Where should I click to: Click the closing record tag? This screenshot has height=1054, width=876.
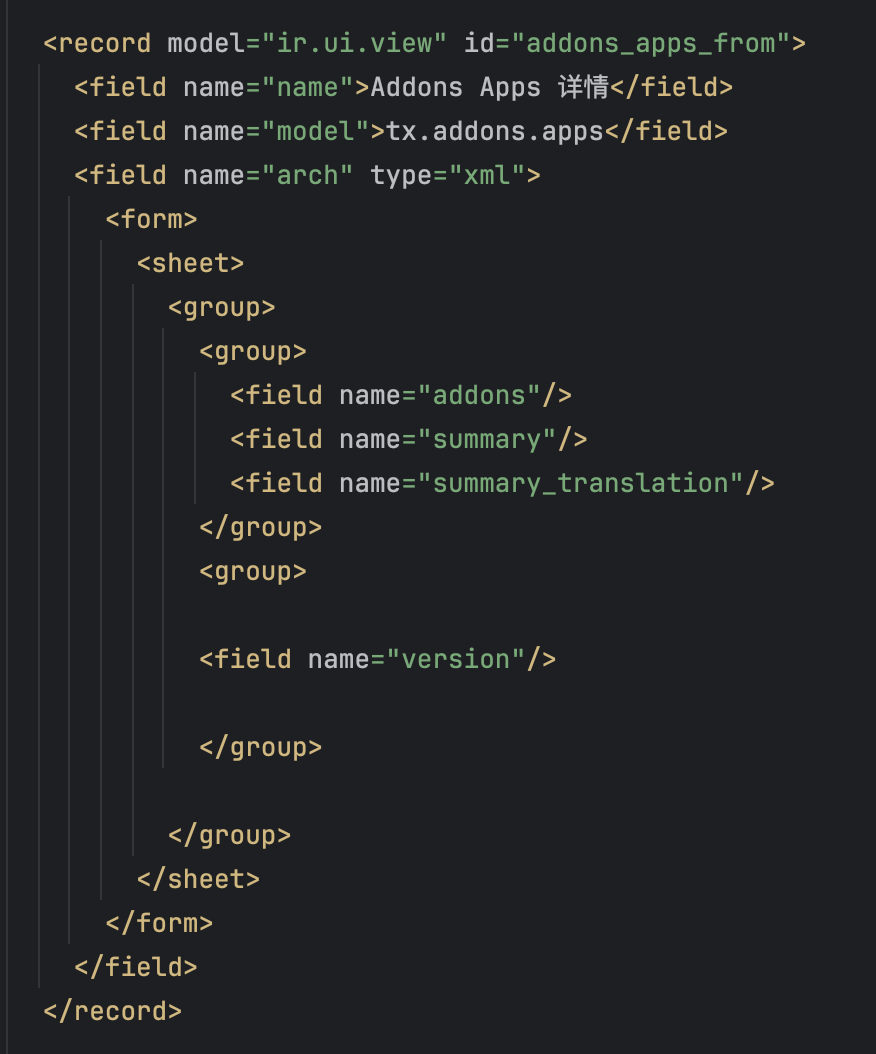click(113, 1011)
